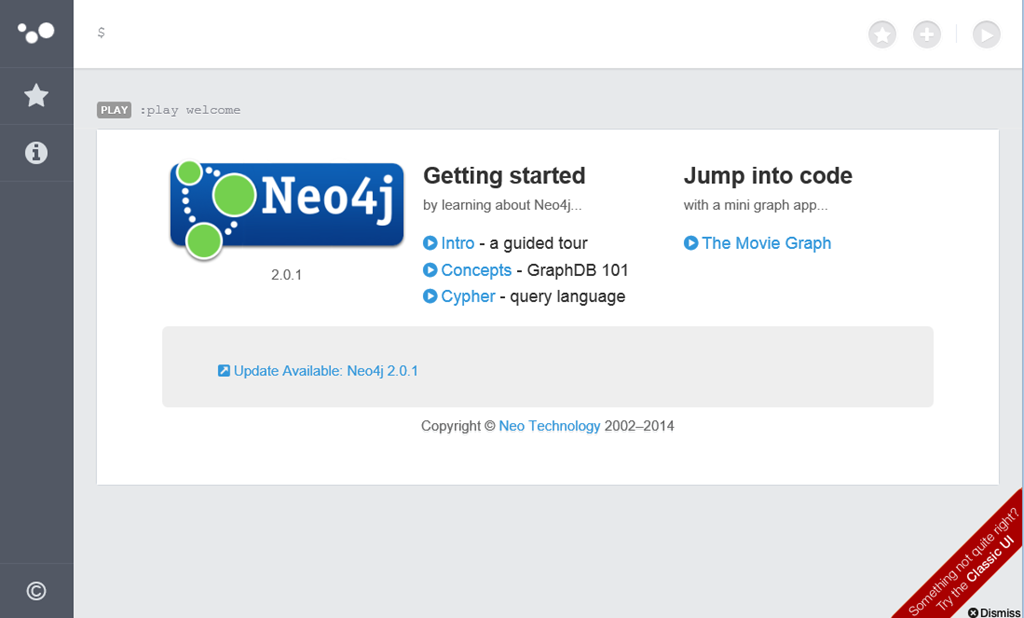Open the favorites star in sidebar

point(36,95)
